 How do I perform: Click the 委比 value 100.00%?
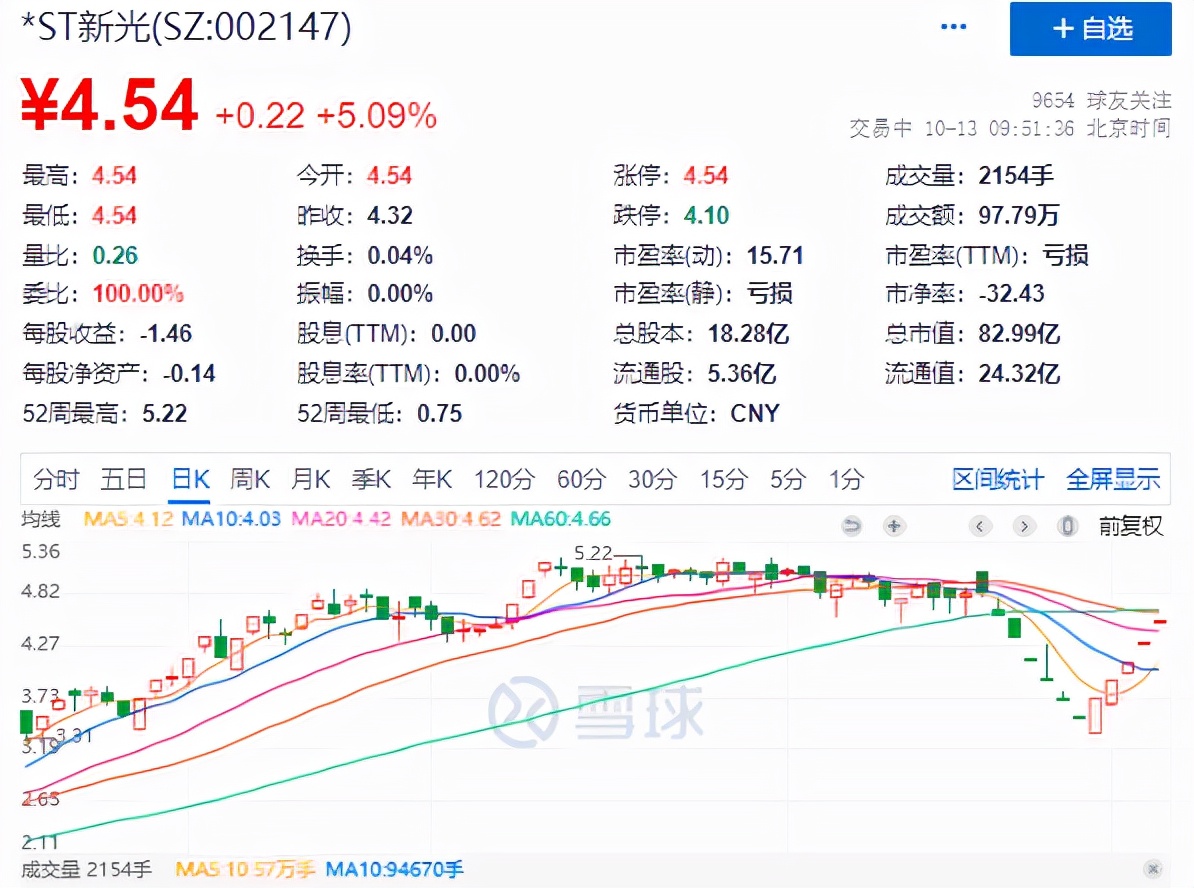click(138, 294)
